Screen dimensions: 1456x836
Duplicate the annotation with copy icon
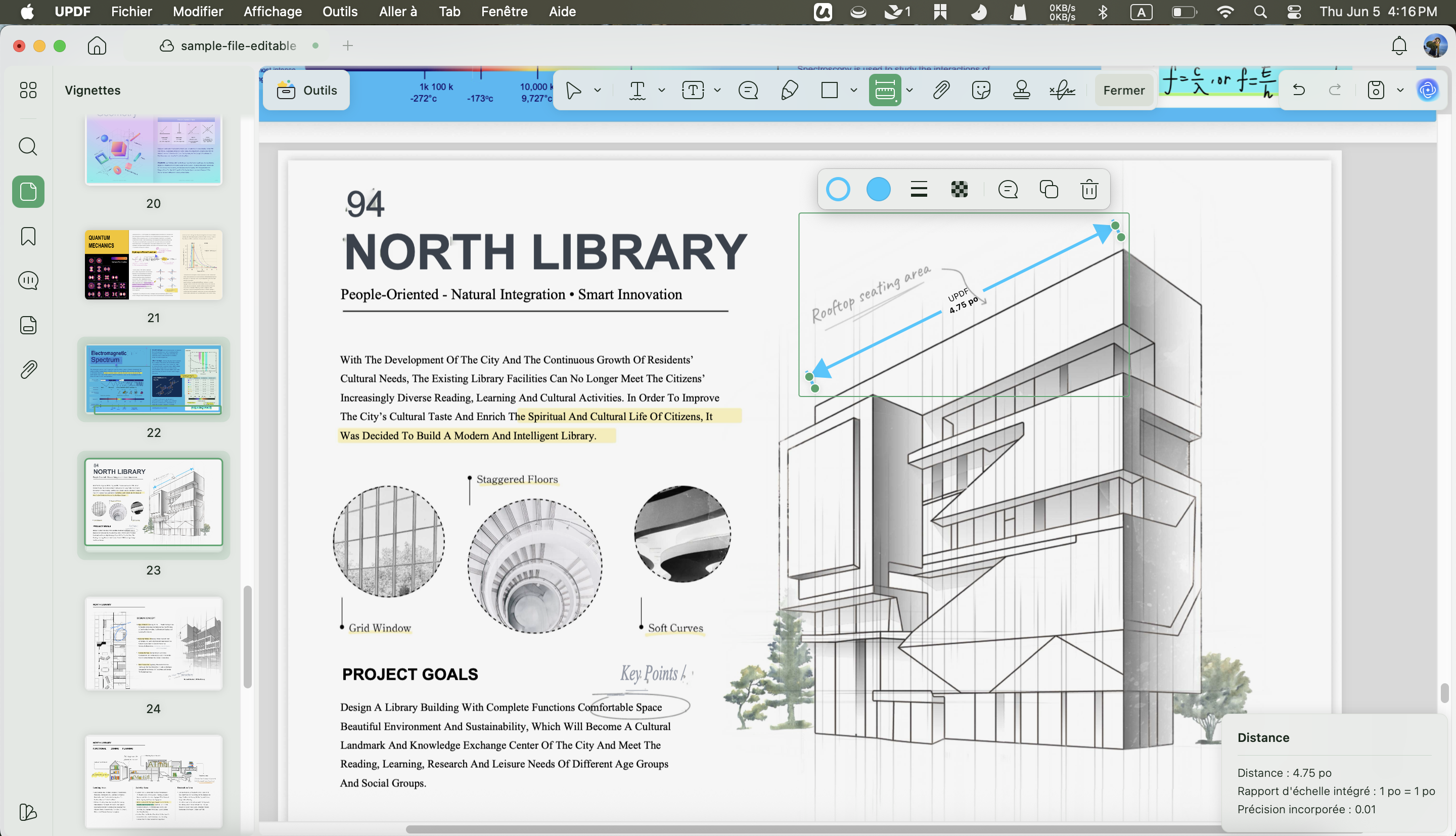point(1049,190)
